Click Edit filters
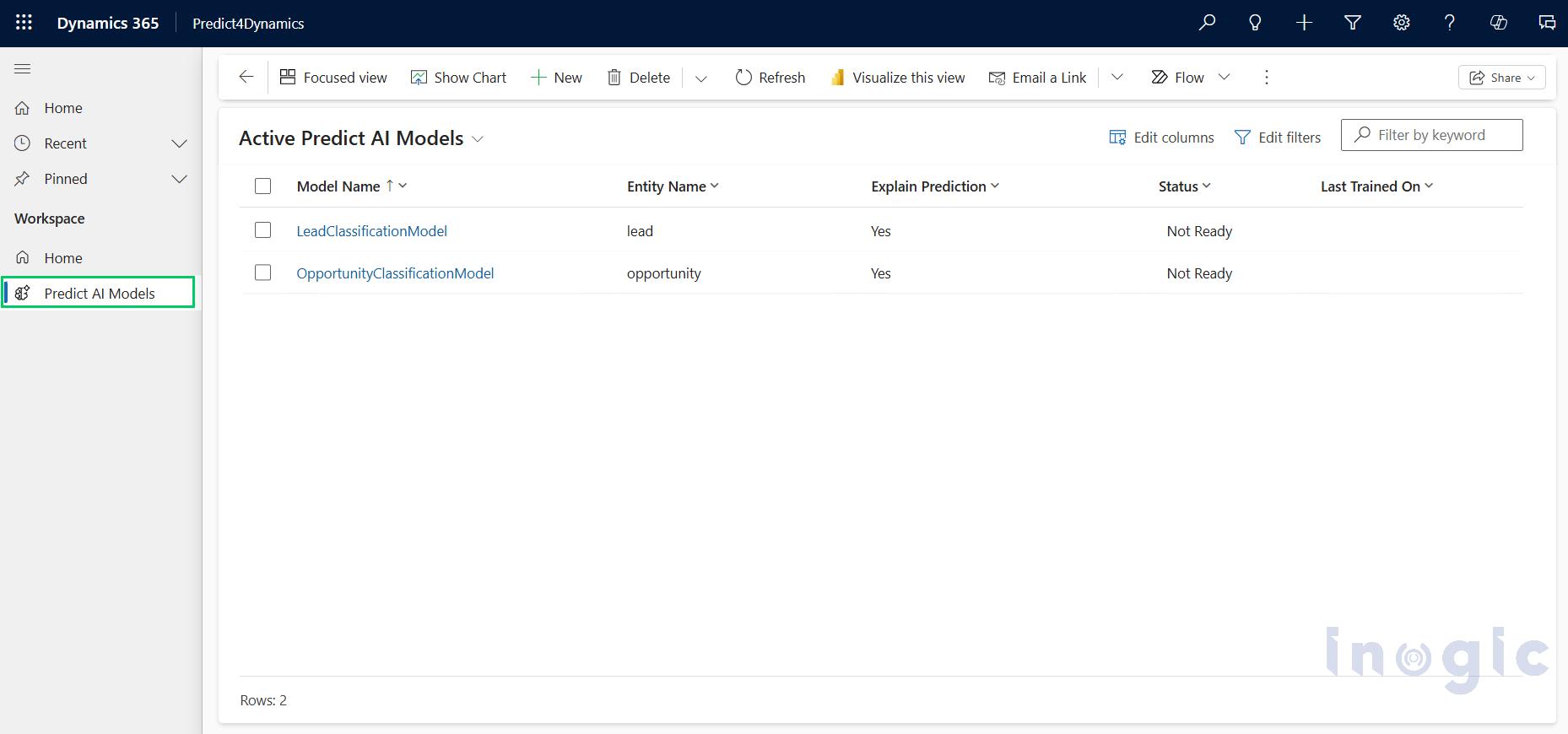 click(1278, 138)
